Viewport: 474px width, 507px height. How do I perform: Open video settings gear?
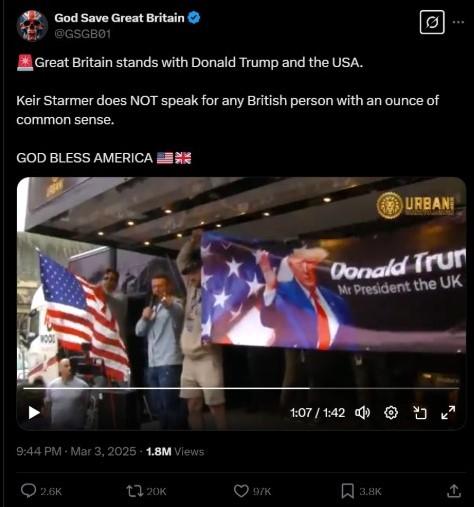(391, 413)
